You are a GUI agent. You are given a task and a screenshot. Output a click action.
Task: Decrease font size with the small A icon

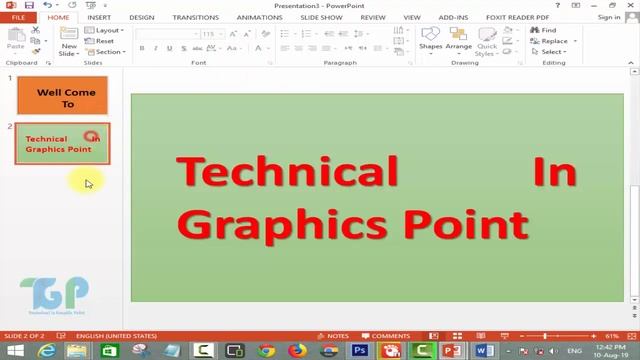point(246,34)
